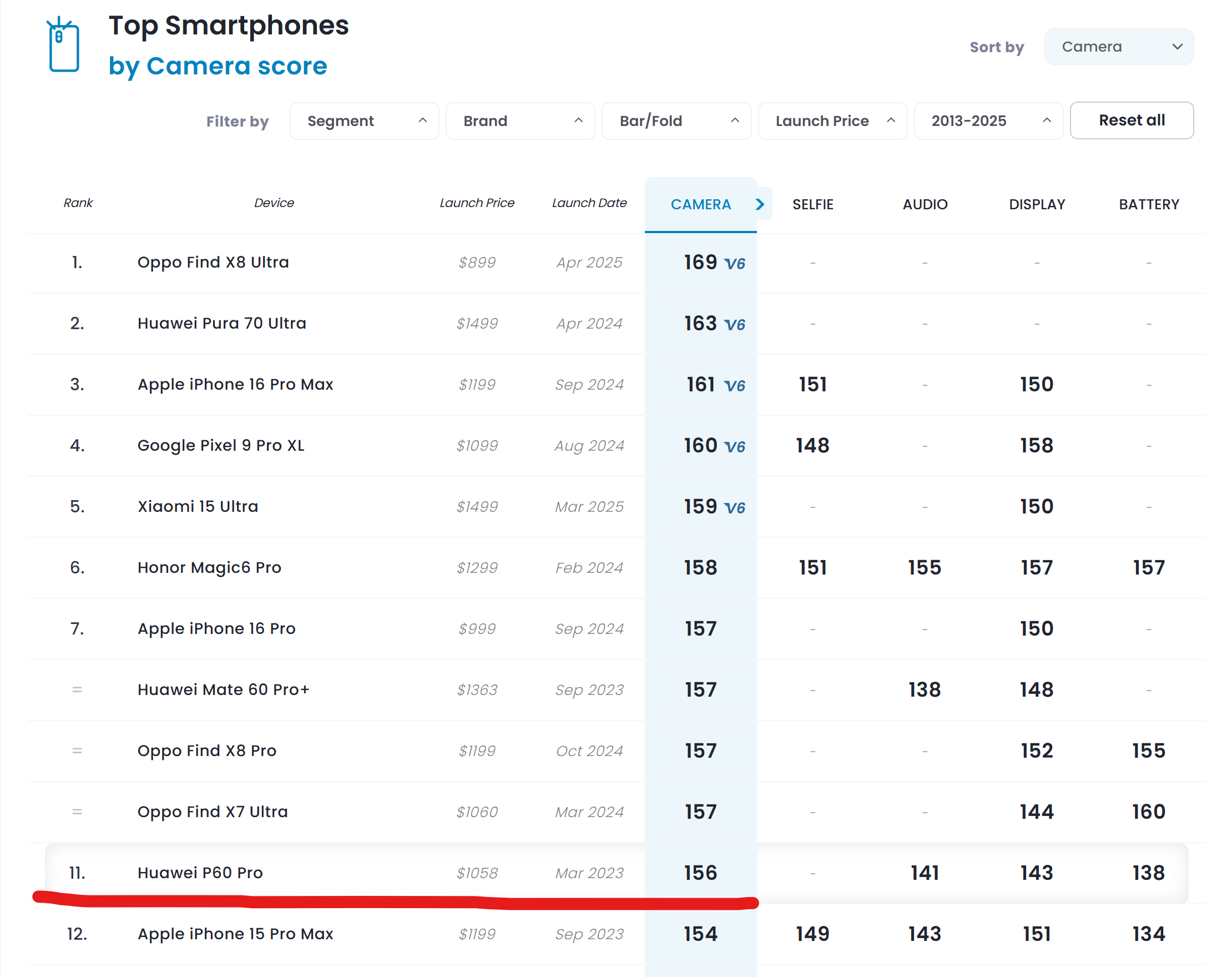This screenshot has width=1232, height=977.
Task: Open the Bar/Fold filter dropdown
Action: click(676, 120)
